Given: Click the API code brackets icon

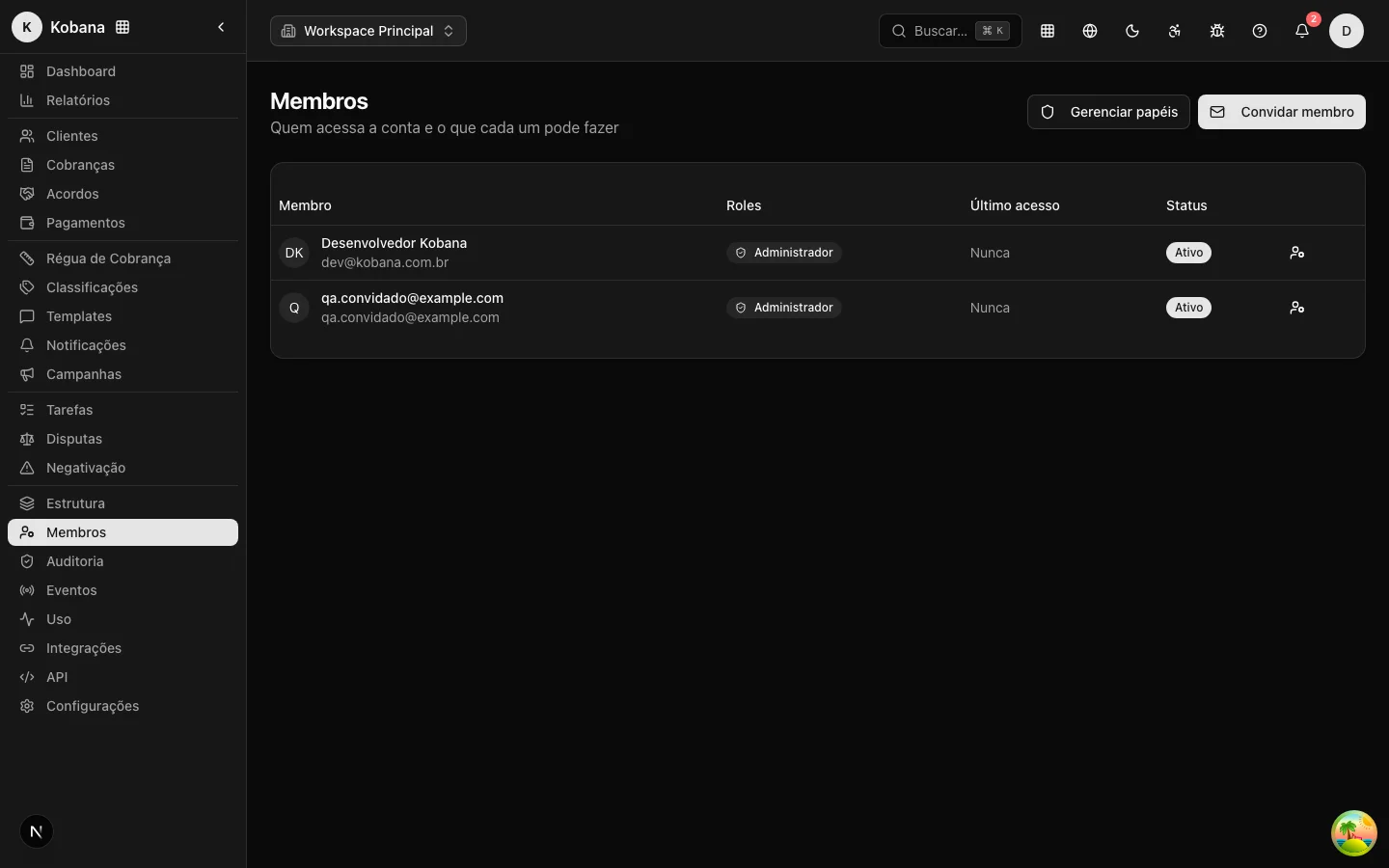Looking at the screenshot, I should point(27,677).
